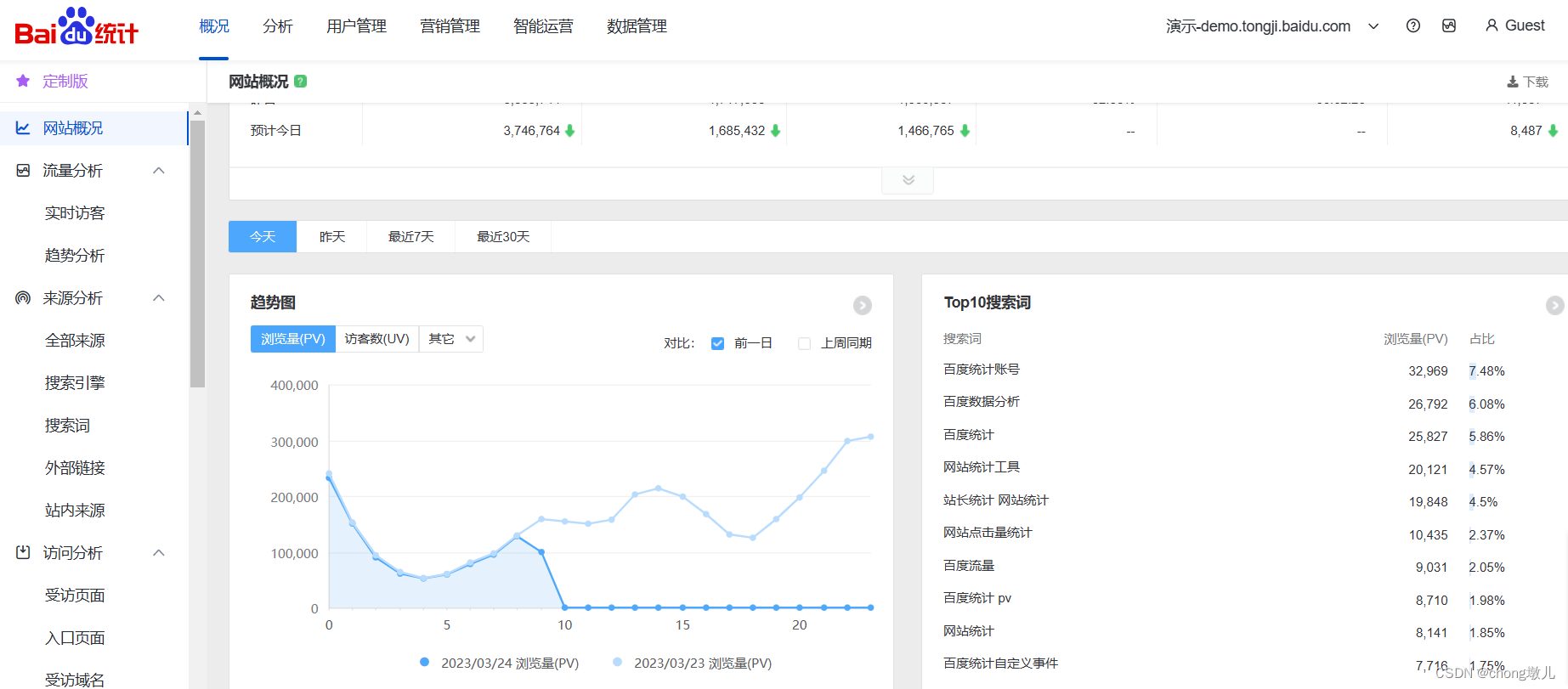This screenshot has height=689, width=1568.
Task: Collapse the 流量分析 sidebar section
Action: coord(159,170)
